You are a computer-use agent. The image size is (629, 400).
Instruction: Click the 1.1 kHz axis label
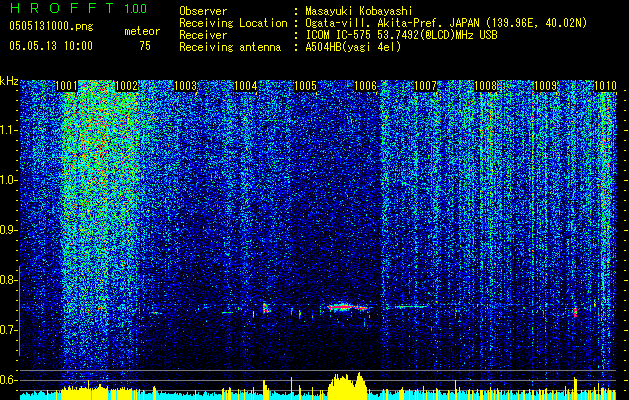[x=8, y=130]
